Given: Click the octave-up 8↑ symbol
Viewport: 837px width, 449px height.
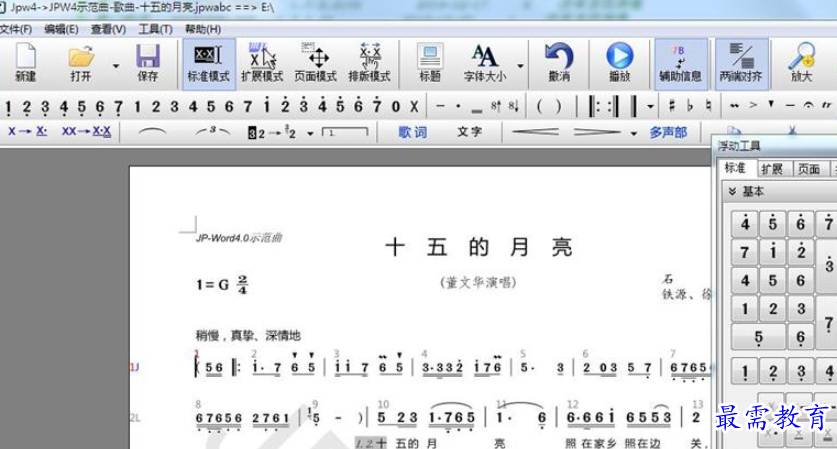Looking at the screenshot, I should coord(496,107).
